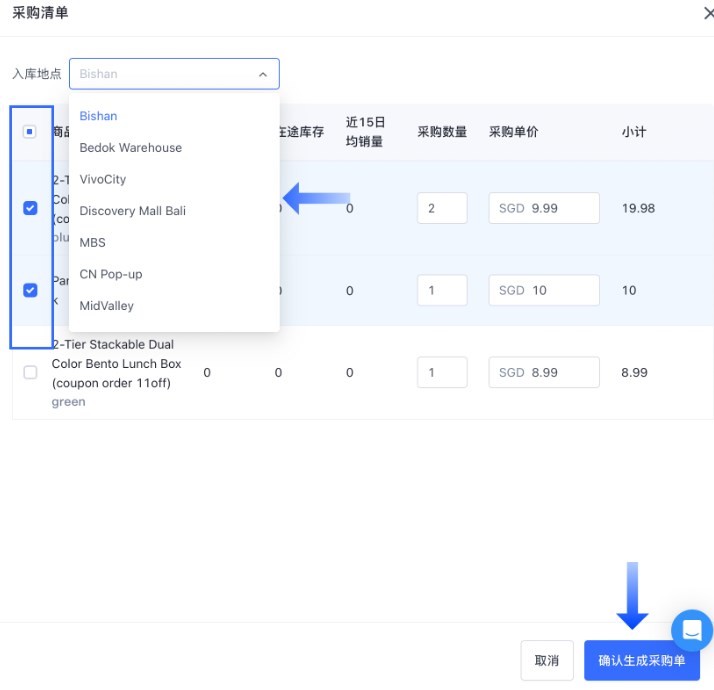Check the green Bento Lunch Box checkbox
The image size is (714, 690).
pos(30,372)
